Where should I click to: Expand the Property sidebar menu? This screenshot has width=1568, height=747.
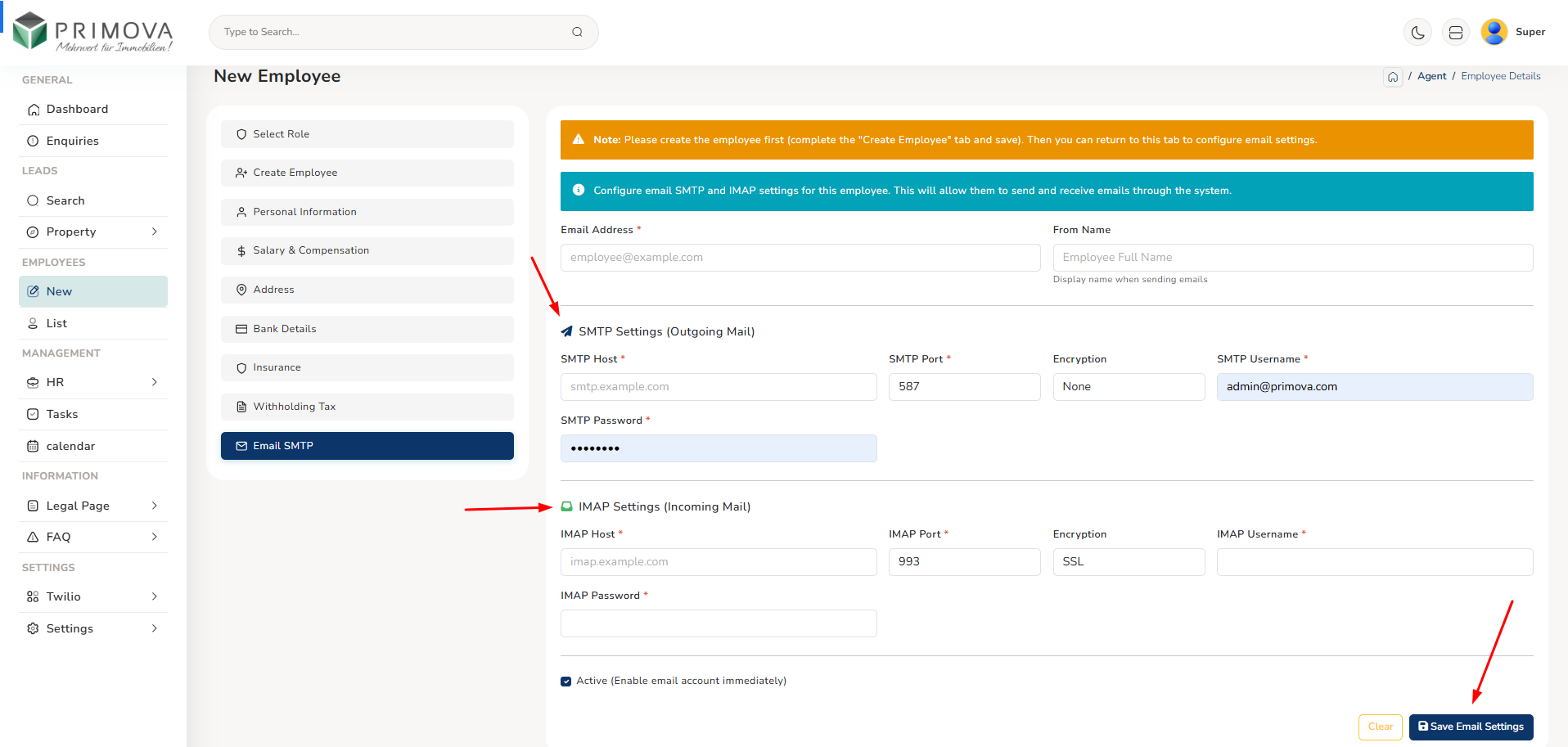tap(92, 232)
